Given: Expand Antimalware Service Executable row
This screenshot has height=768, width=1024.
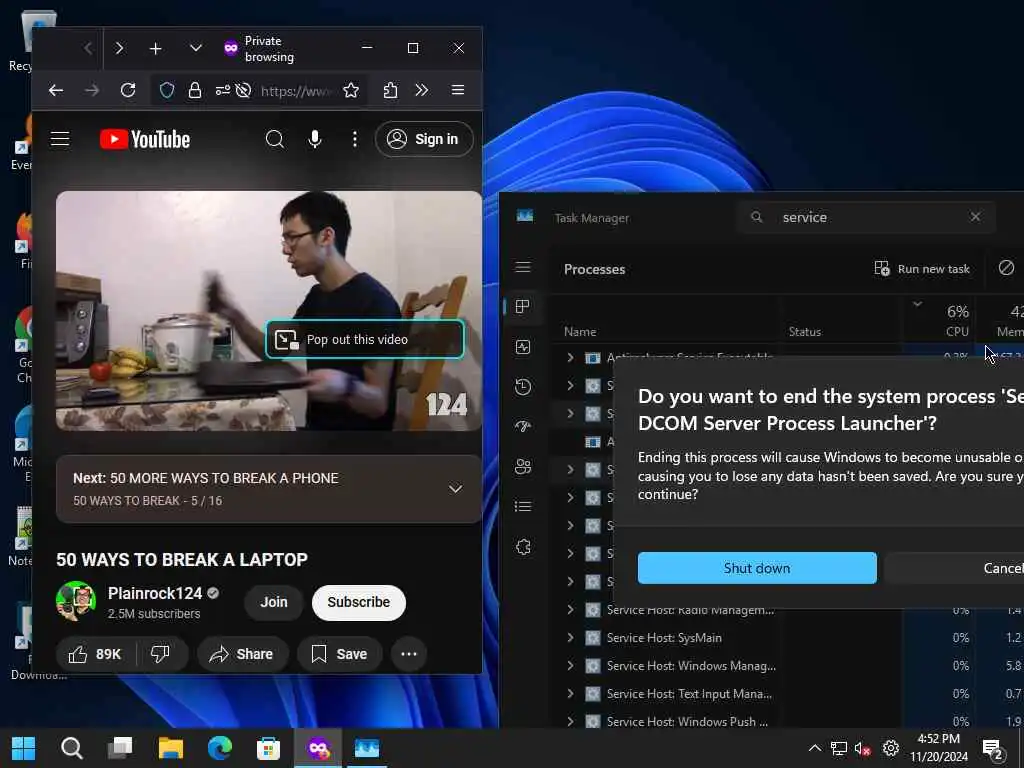Looking at the screenshot, I should pos(569,357).
